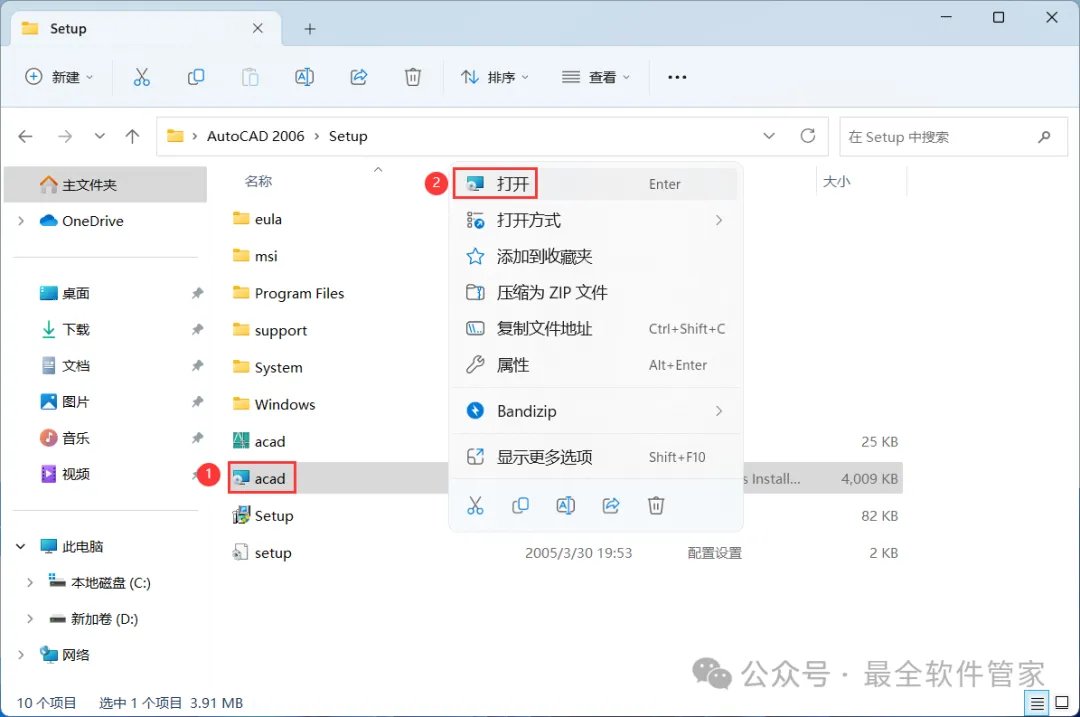Click pin icon next to 图片
1080x717 pixels.
point(197,402)
